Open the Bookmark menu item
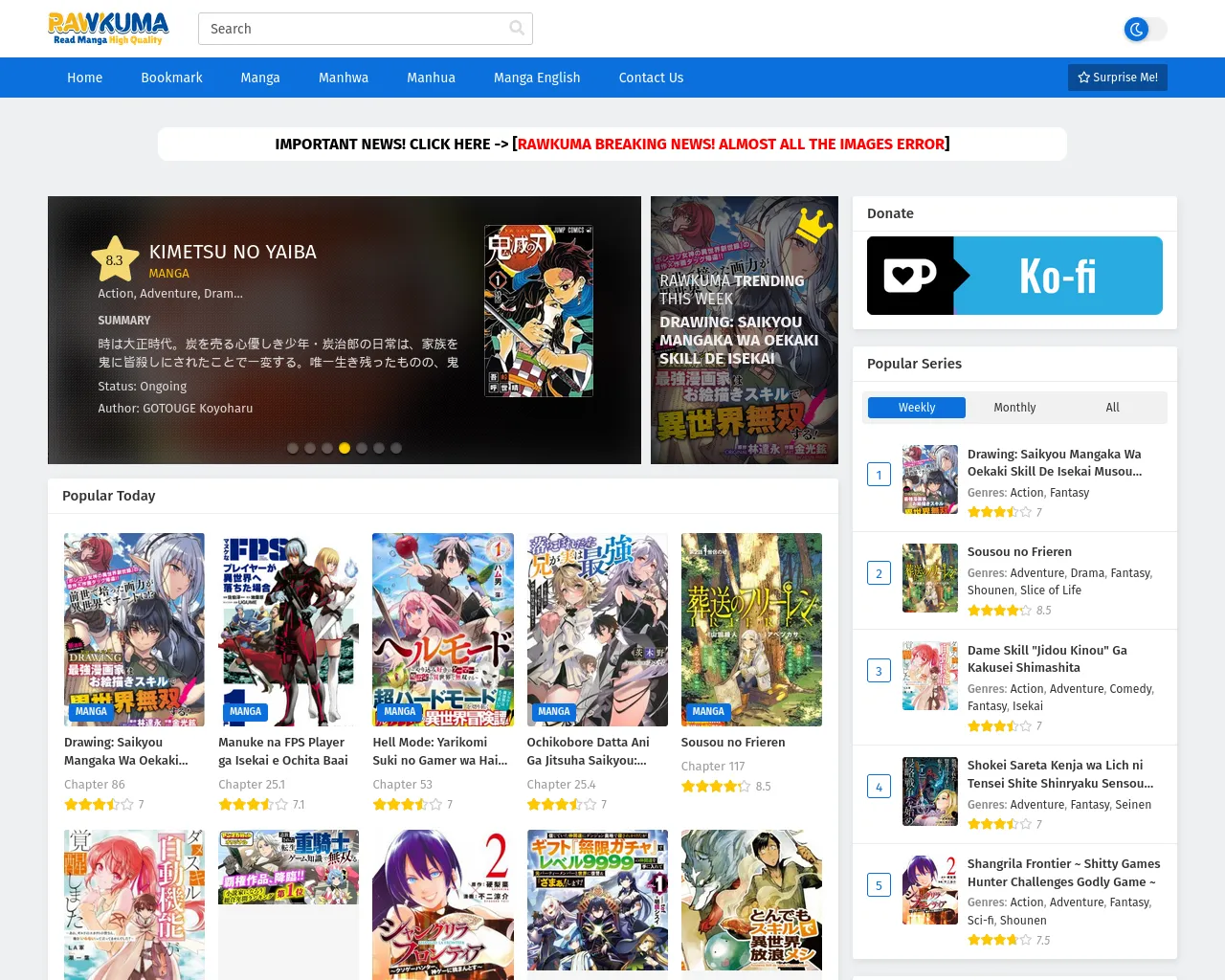This screenshot has height=980, width=1225. [x=171, y=78]
